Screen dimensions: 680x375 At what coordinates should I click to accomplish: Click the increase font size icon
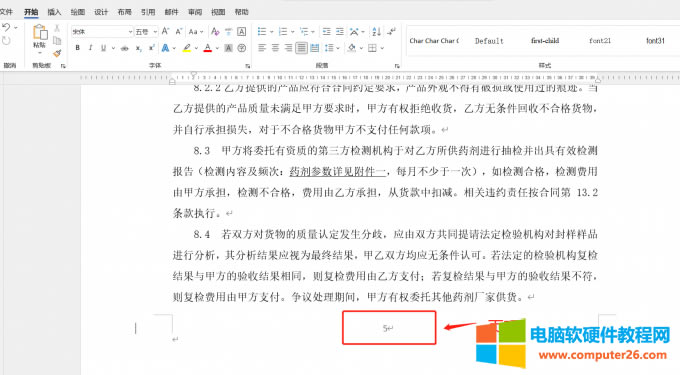(165, 31)
